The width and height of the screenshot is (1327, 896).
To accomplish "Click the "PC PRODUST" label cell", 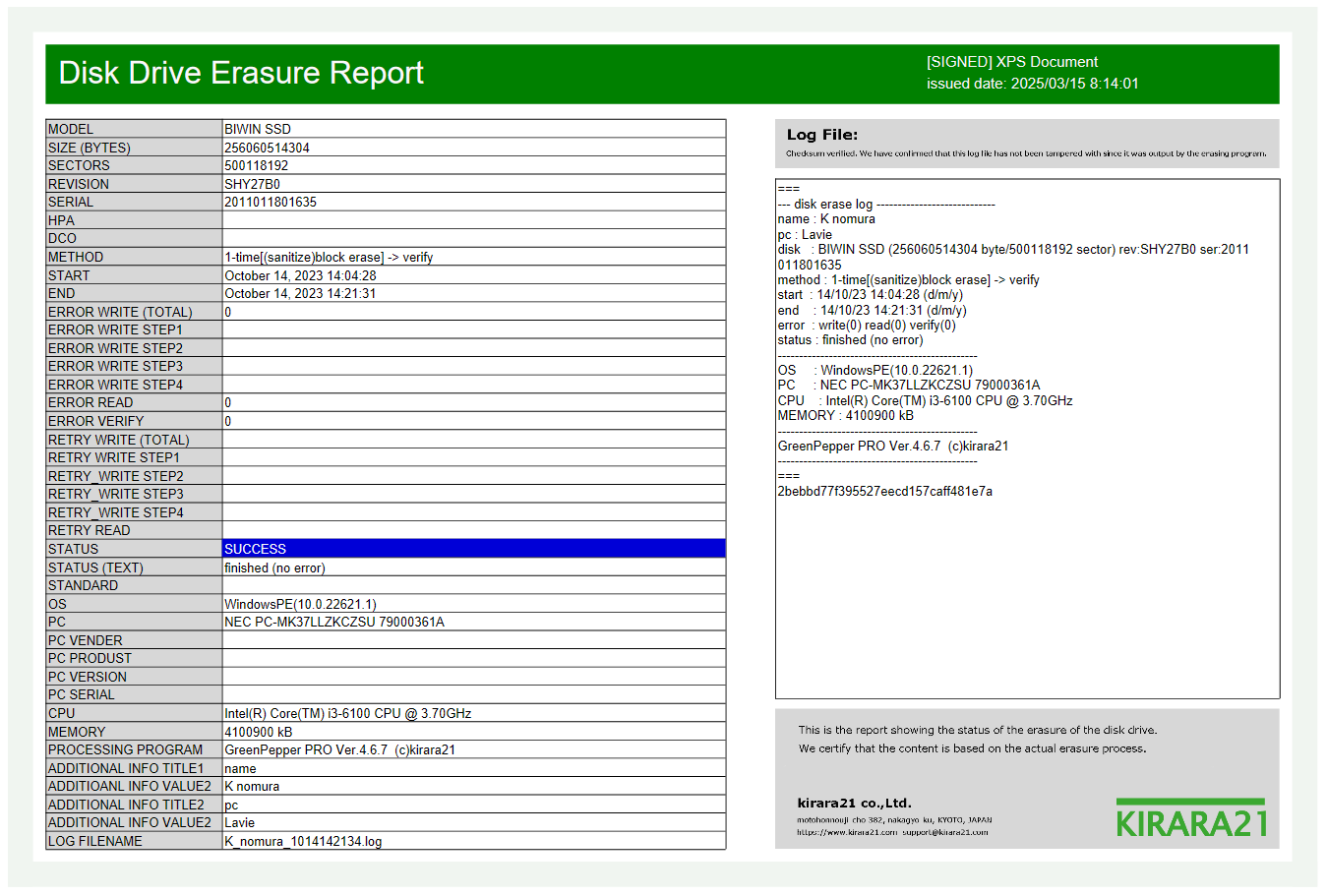I will (x=134, y=658).
